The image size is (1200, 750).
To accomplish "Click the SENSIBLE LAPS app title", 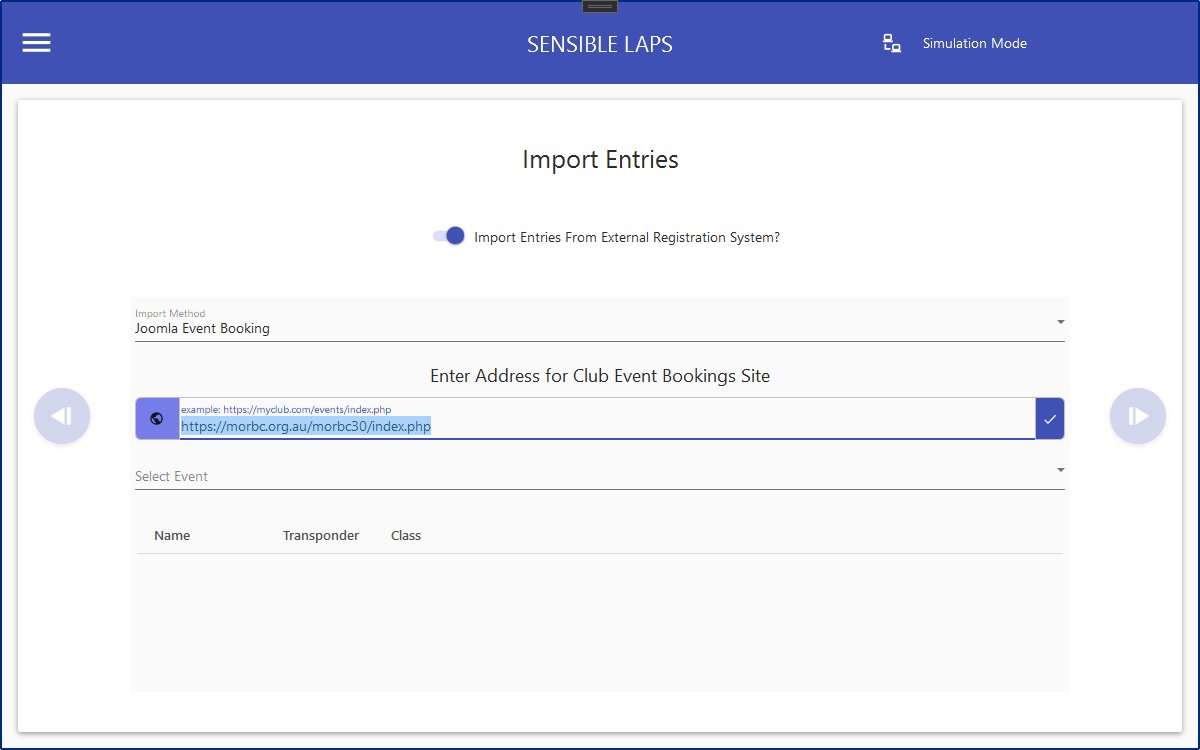I will coord(600,44).
